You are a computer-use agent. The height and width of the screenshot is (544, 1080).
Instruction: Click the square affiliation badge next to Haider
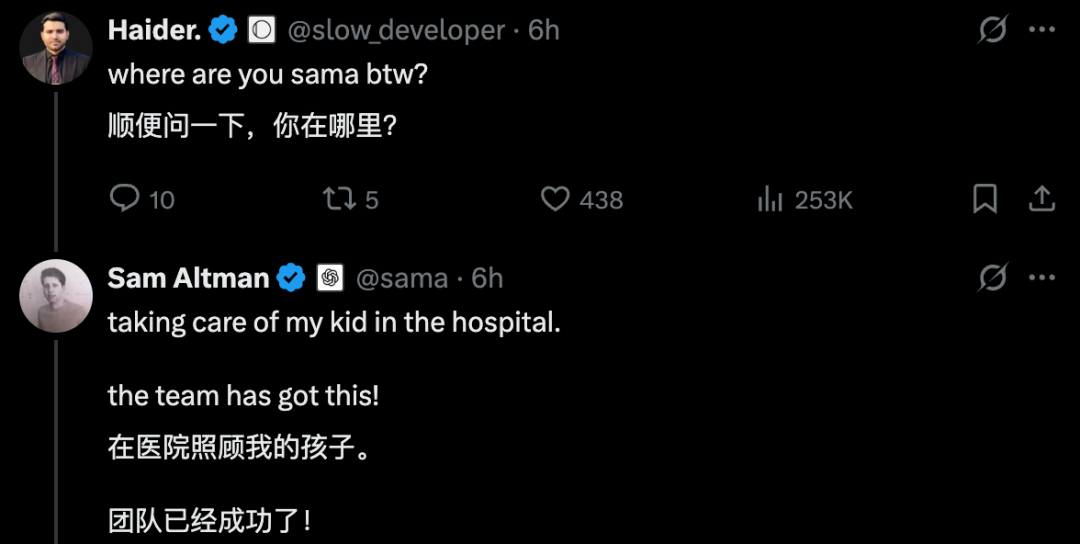coord(261,31)
